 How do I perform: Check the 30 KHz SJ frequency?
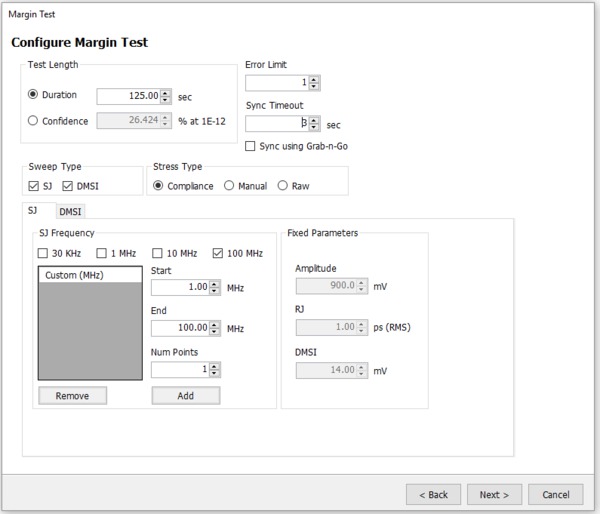(x=43, y=253)
